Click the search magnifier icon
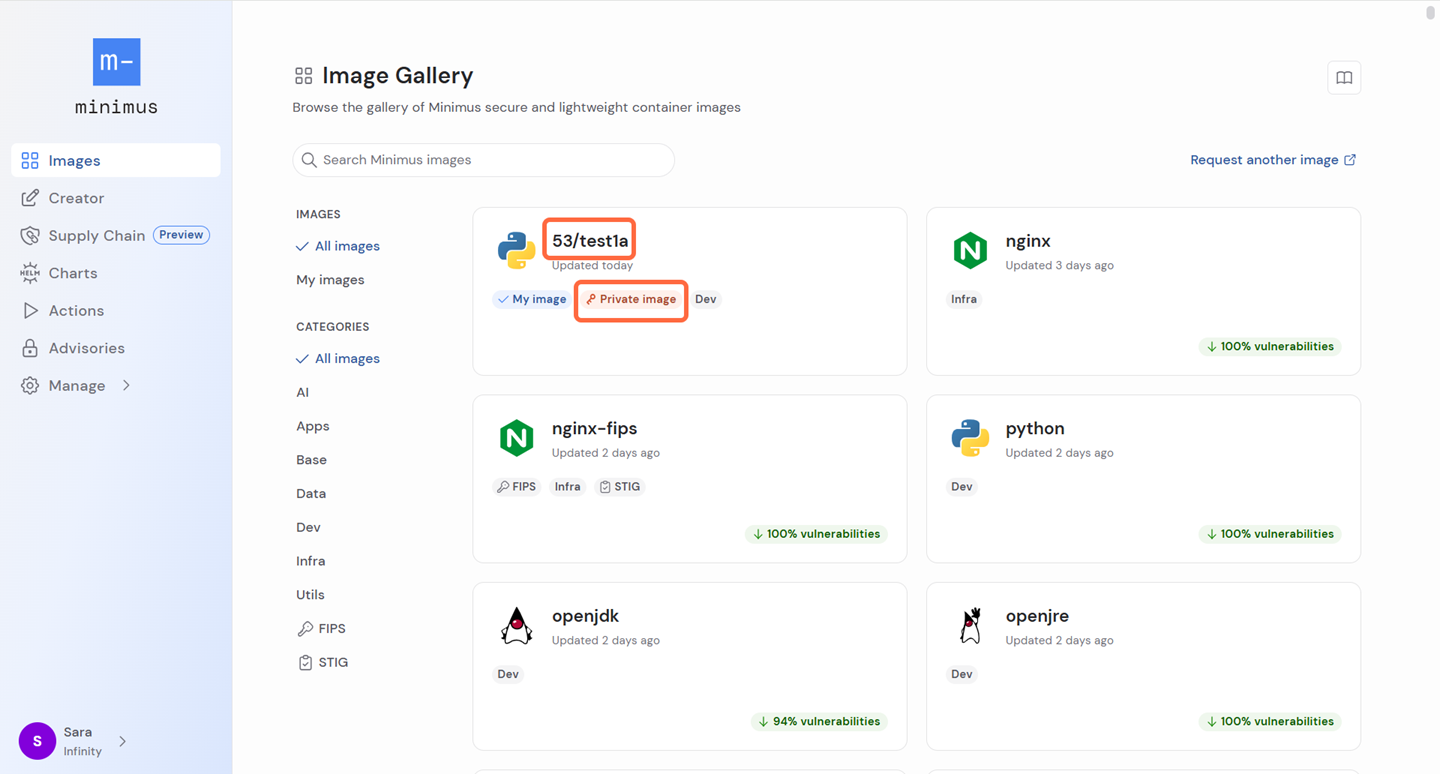Screen dimensions: 1440x774 coord(309,160)
